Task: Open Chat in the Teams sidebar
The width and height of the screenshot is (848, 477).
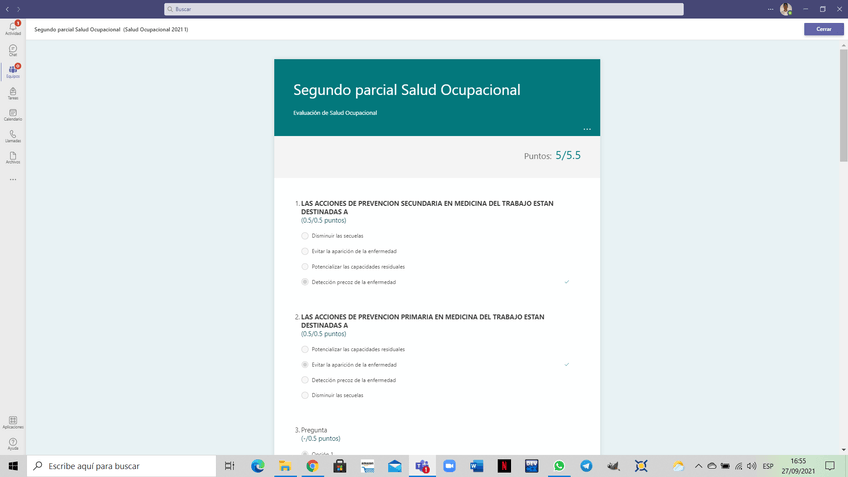Action: 13,49
